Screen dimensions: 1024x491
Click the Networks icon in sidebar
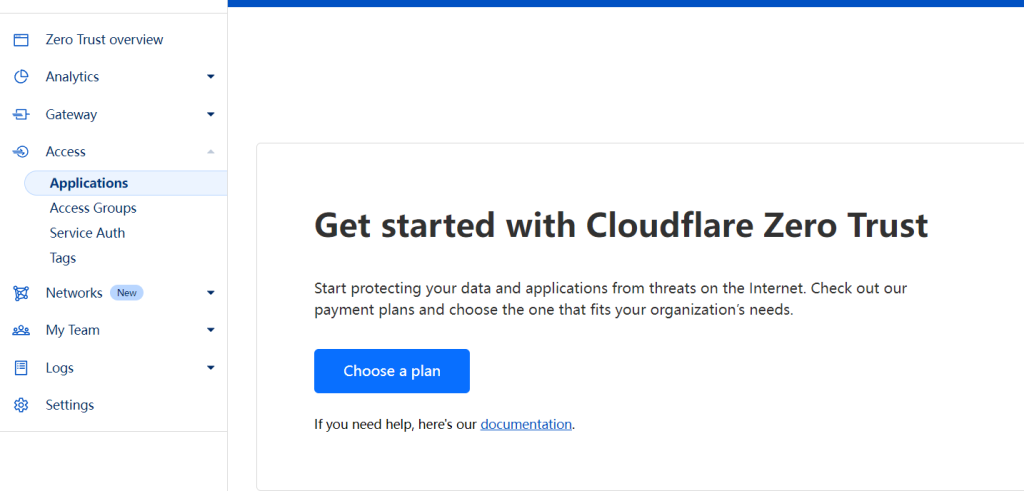(x=21, y=293)
